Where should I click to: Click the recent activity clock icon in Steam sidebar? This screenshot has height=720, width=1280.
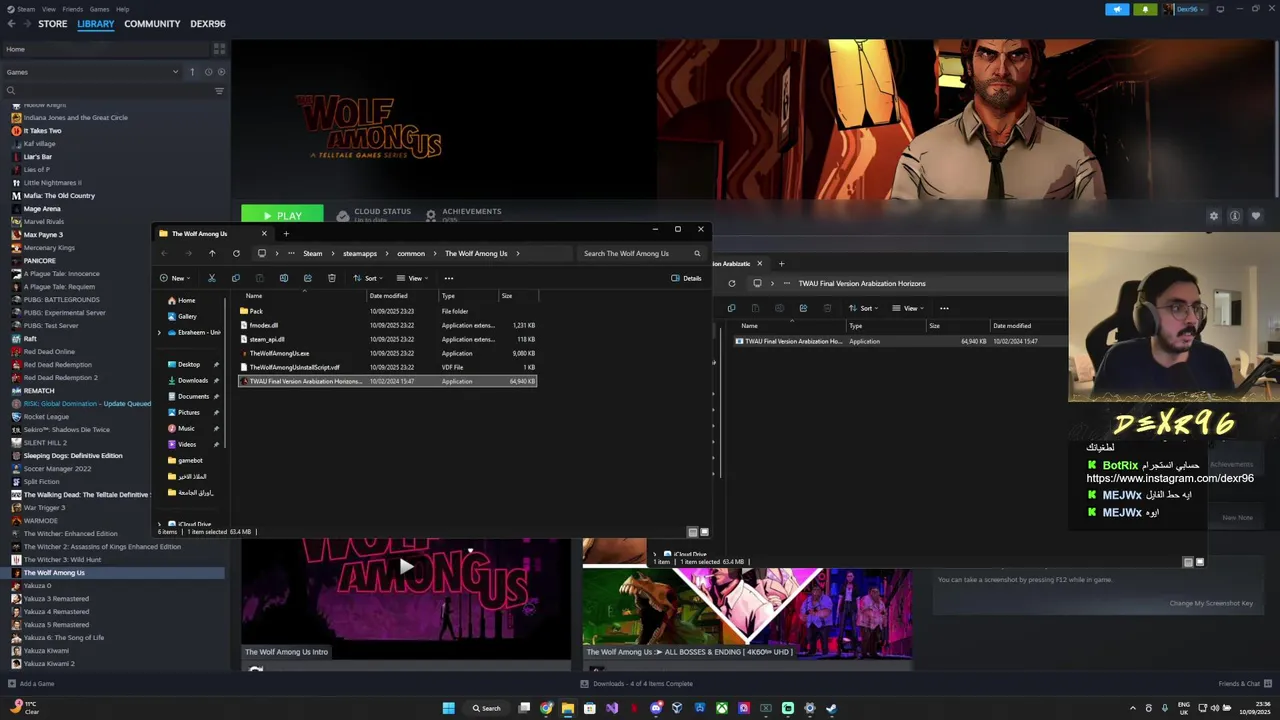pyautogui.click(x=208, y=72)
